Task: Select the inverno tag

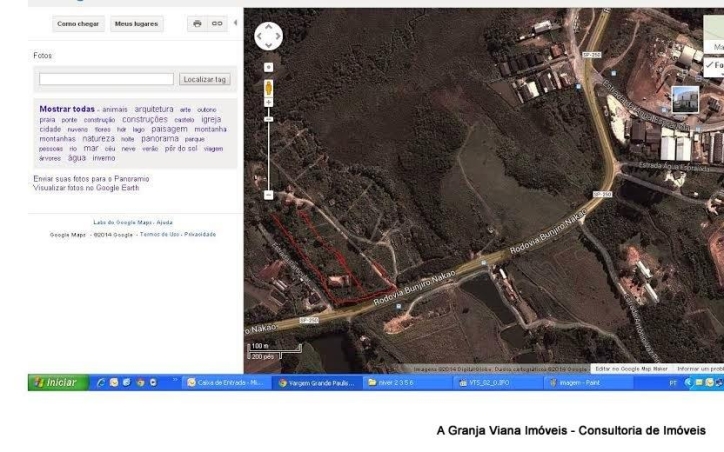Action: coord(104,158)
